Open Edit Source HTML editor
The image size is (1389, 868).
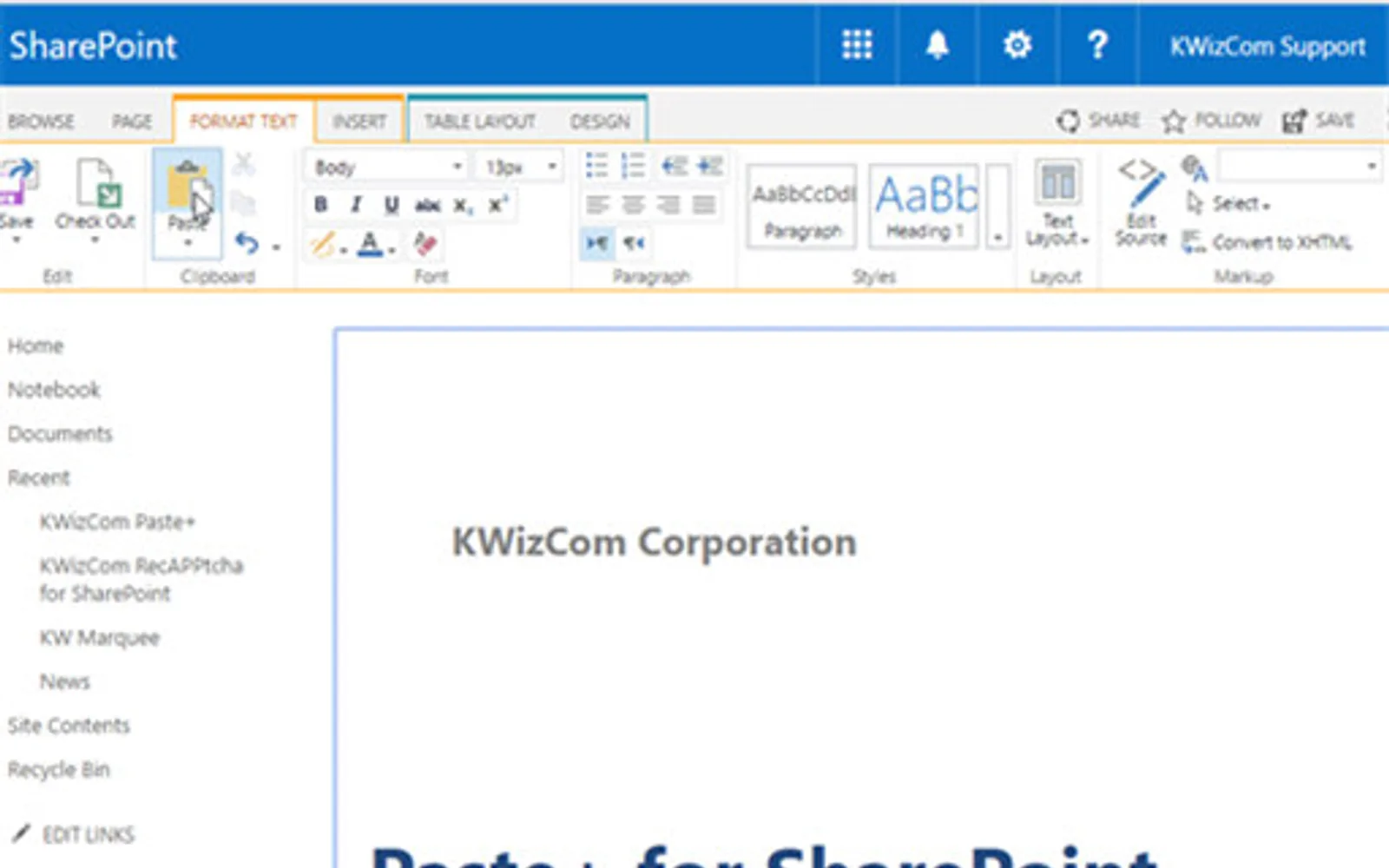[1141, 201]
